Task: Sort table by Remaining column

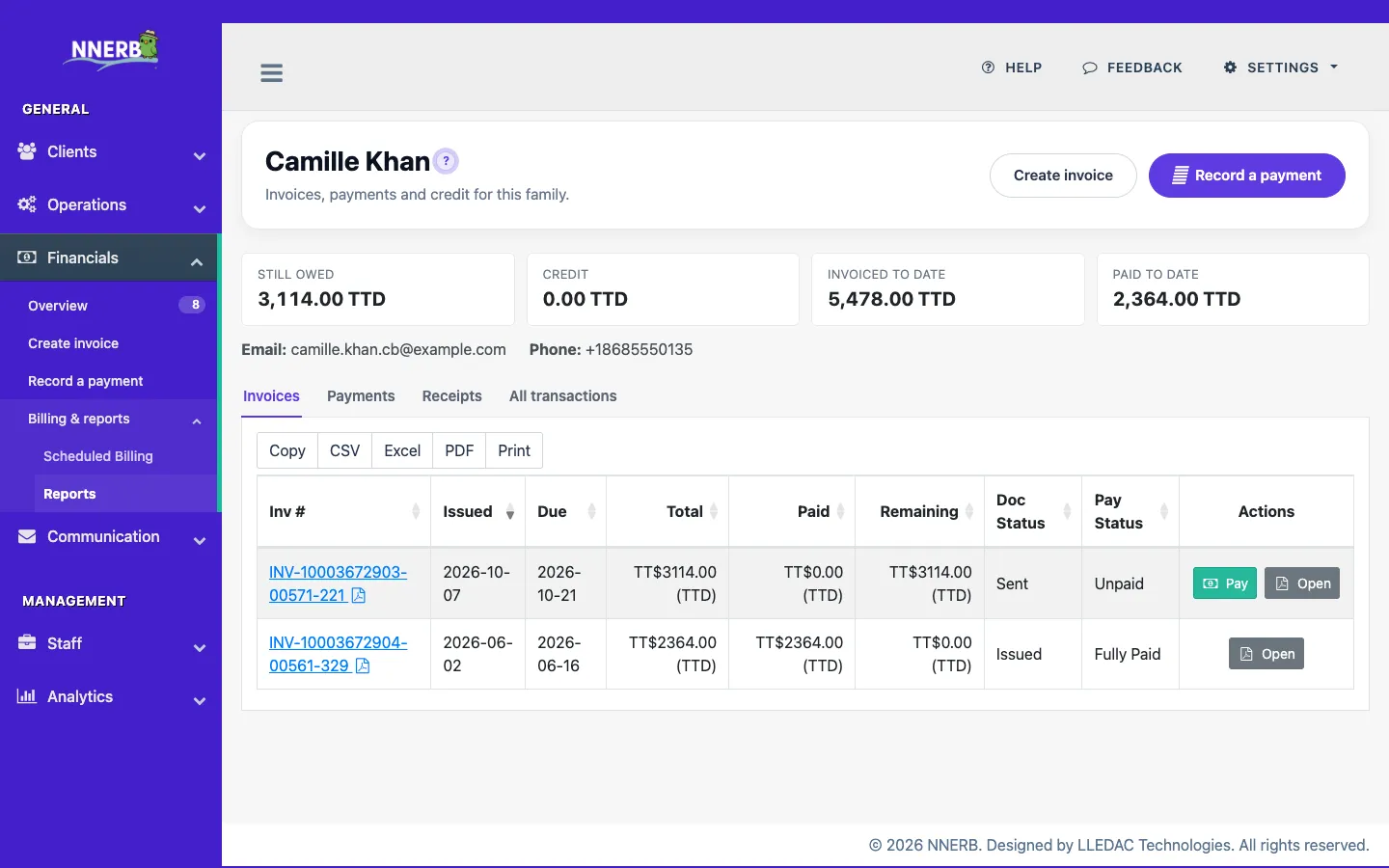Action: (x=919, y=512)
